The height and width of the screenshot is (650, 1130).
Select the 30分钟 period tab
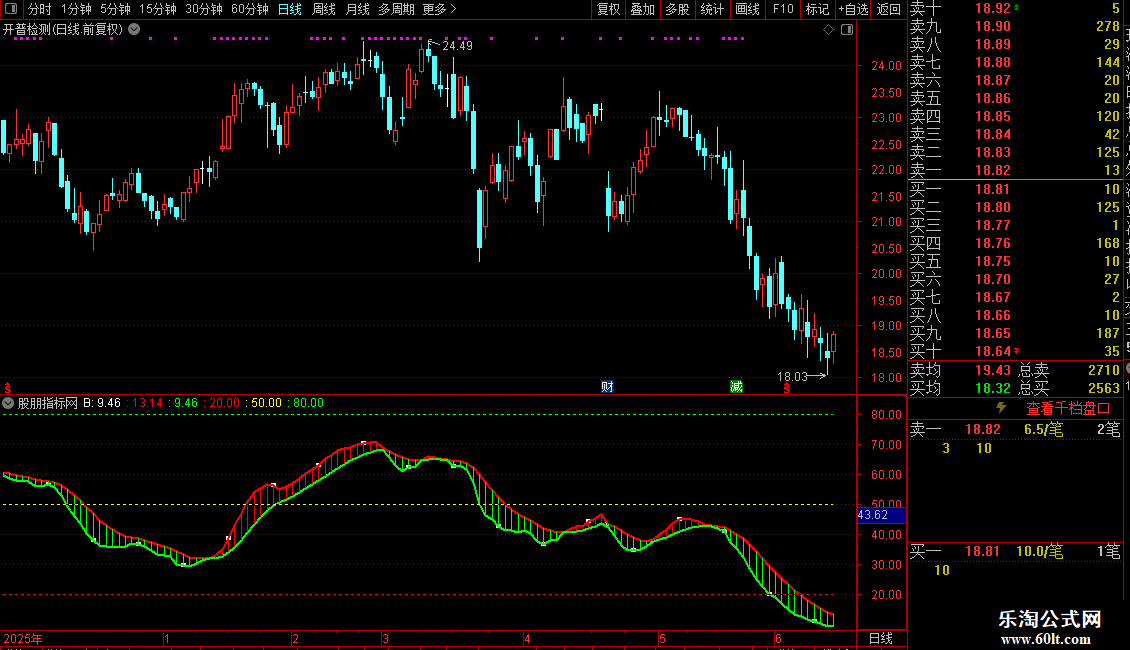204,9
